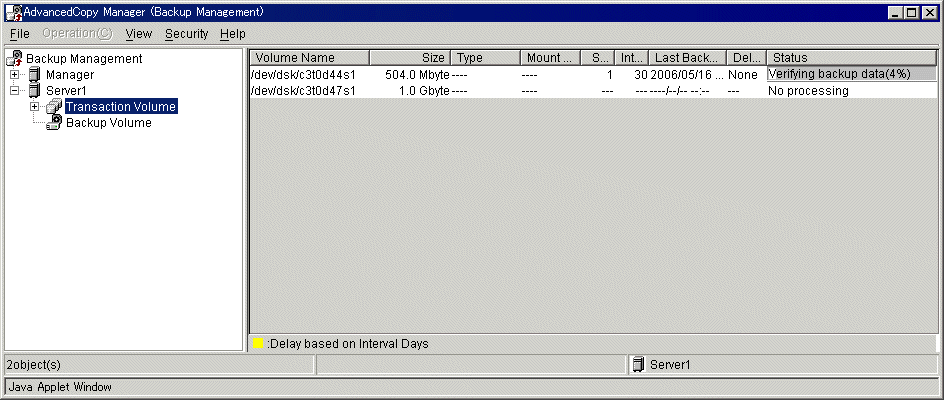
Task: Select Backup Volume tree label
Action: pyautogui.click(x=108, y=123)
